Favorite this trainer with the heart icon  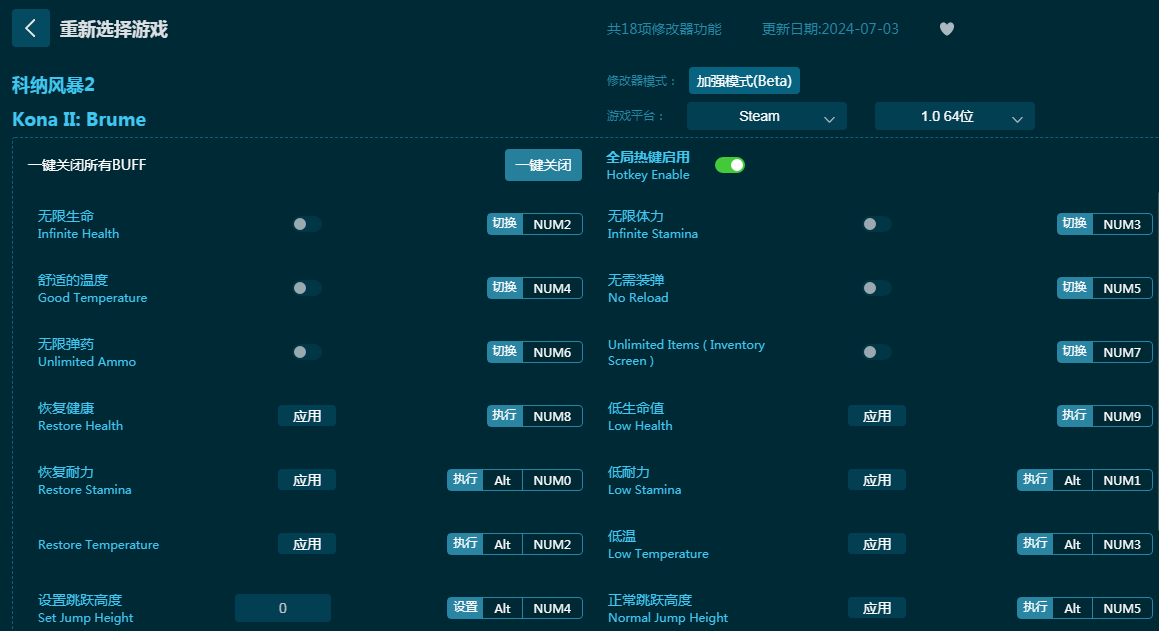tap(946, 29)
